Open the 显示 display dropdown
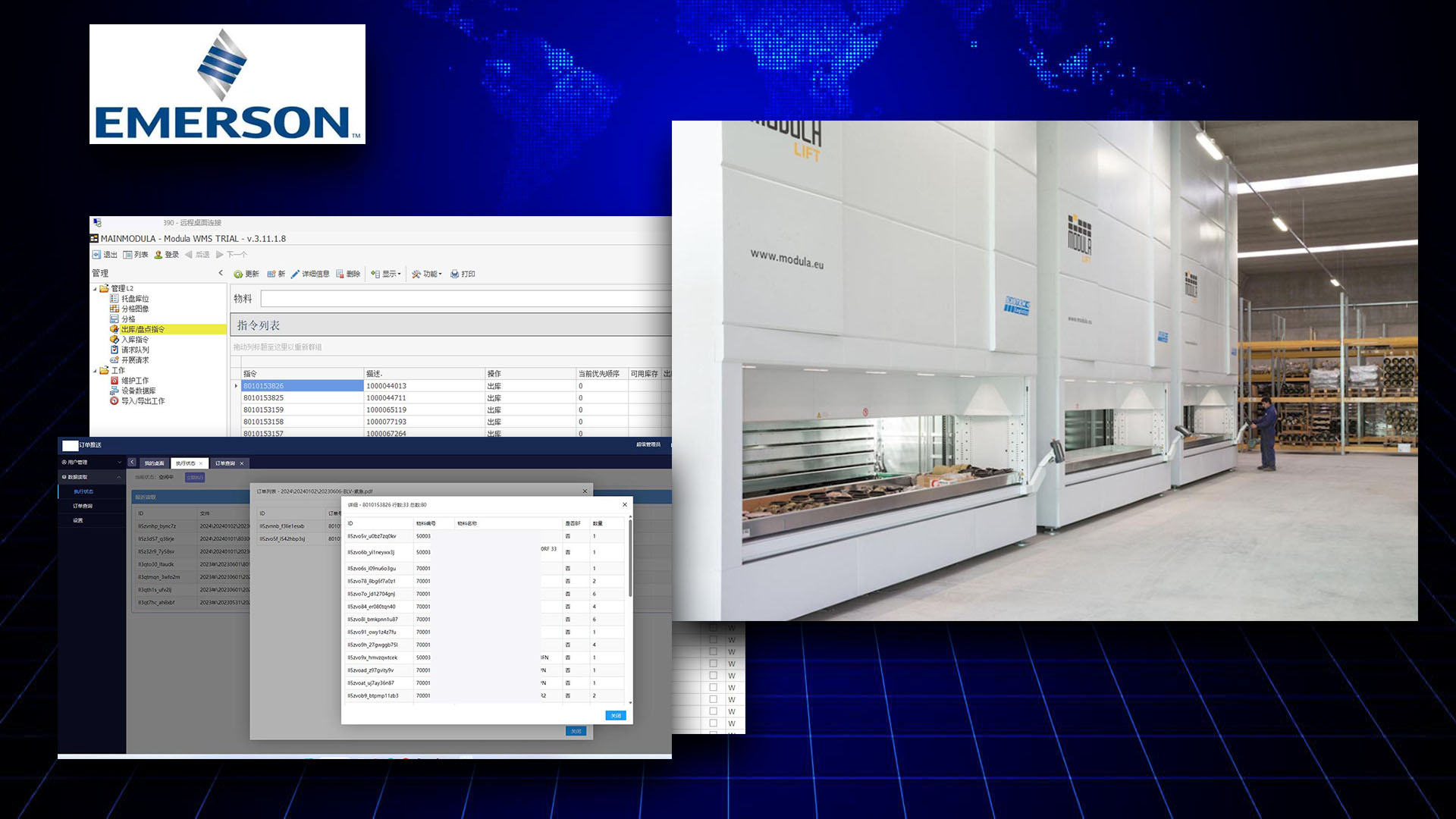 pyautogui.click(x=386, y=275)
